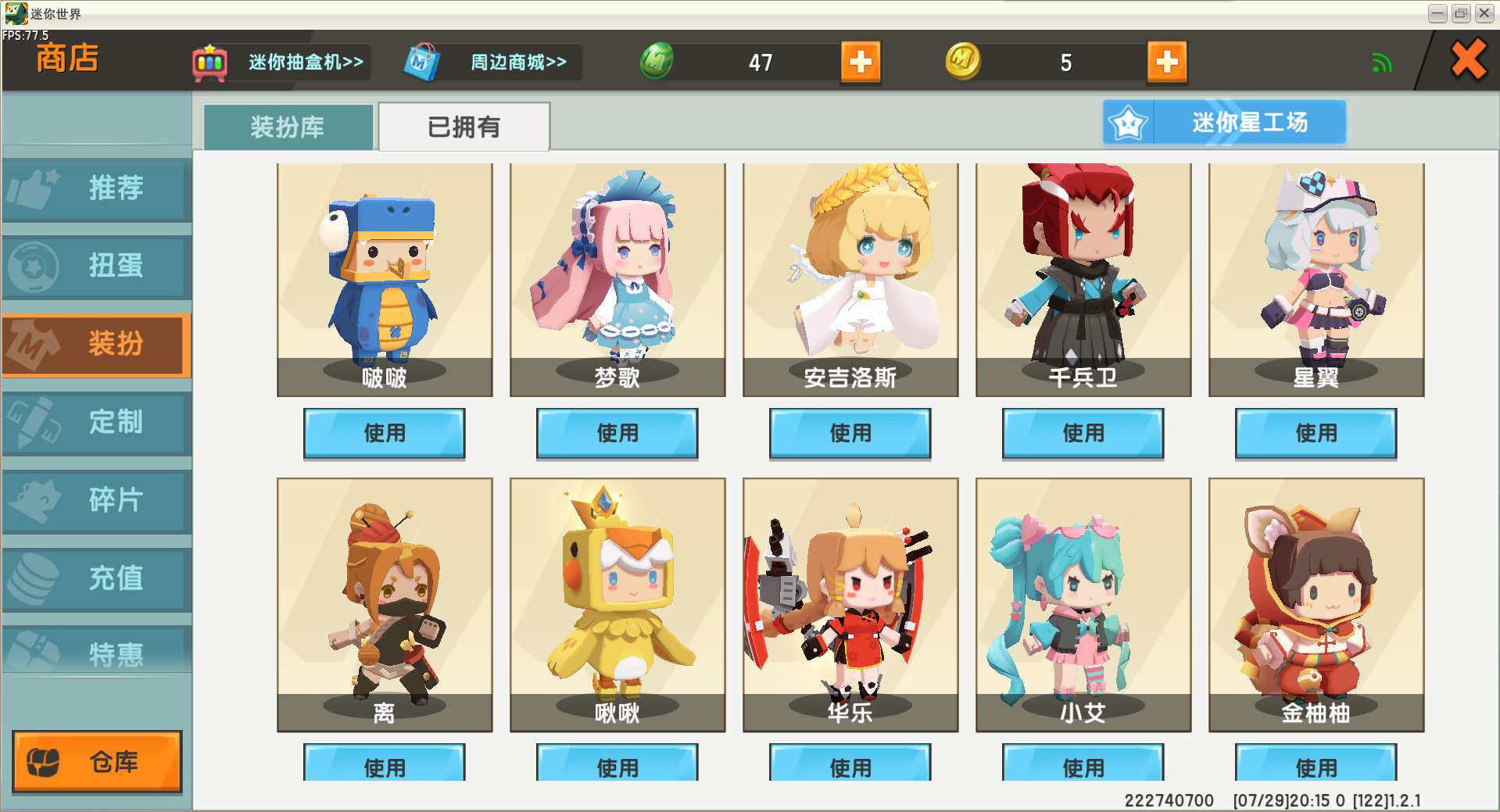The height and width of the screenshot is (812, 1500).
Task: Add more green mini beans with plus
Action: tap(861, 62)
